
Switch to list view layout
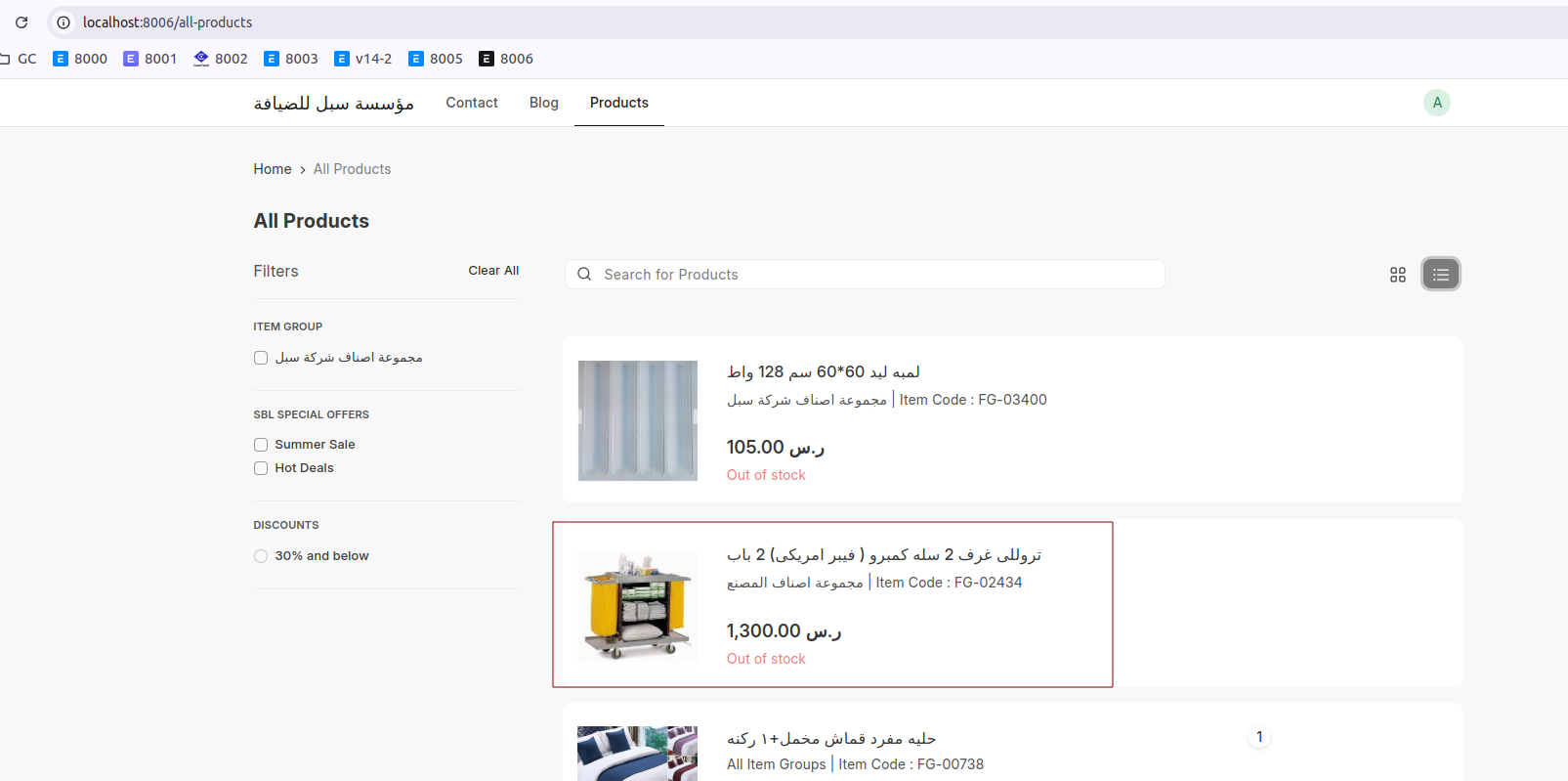tap(1440, 275)
